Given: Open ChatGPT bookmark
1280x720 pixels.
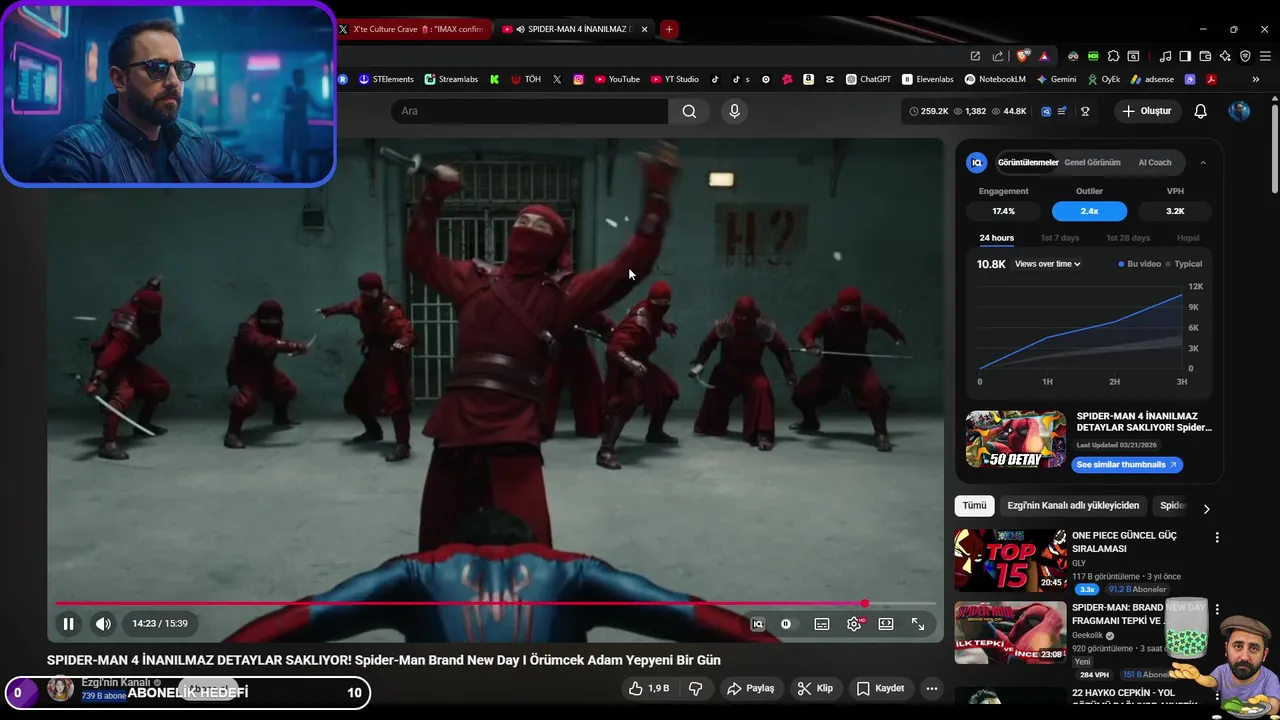Looking at the screenshot, I should tap(868, 79).
